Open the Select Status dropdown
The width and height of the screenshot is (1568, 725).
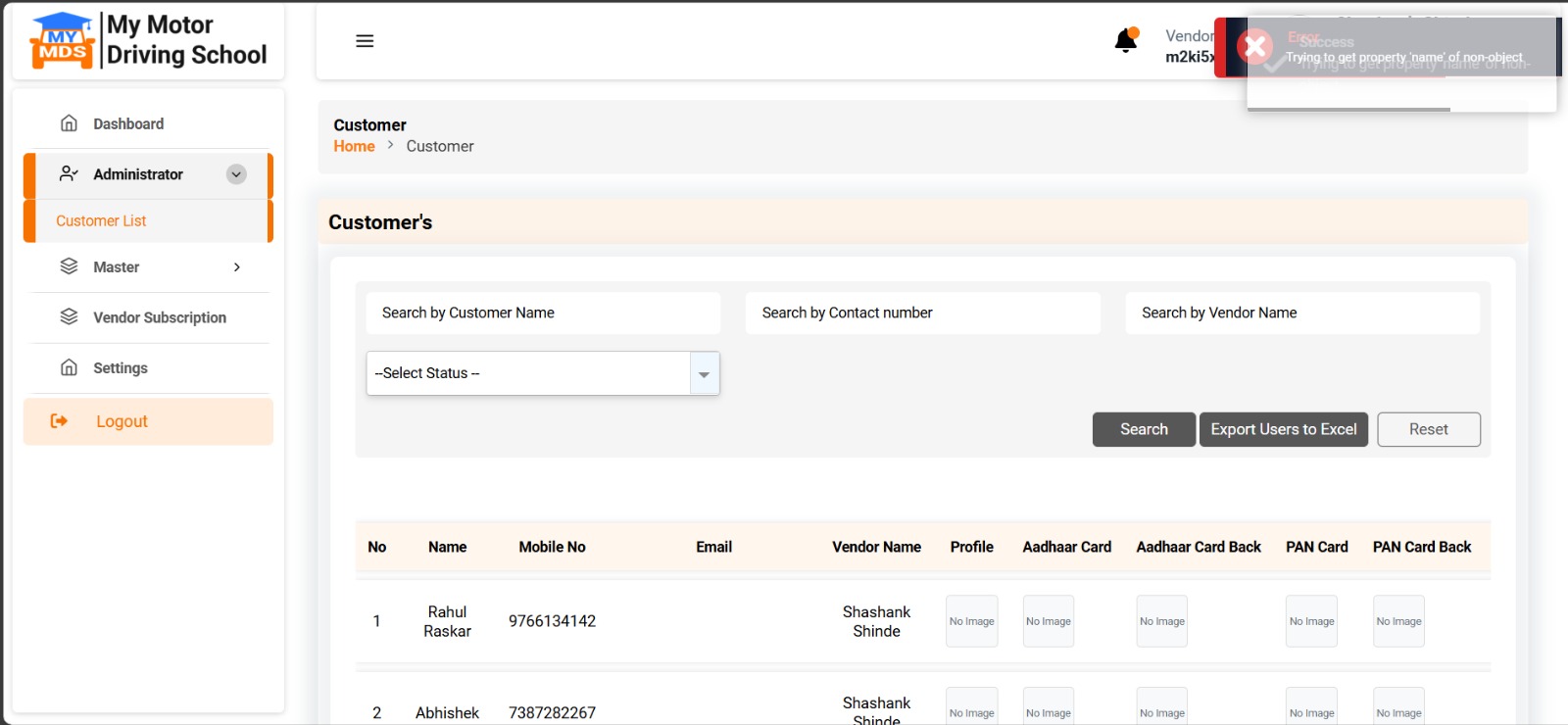coord(543,373)
